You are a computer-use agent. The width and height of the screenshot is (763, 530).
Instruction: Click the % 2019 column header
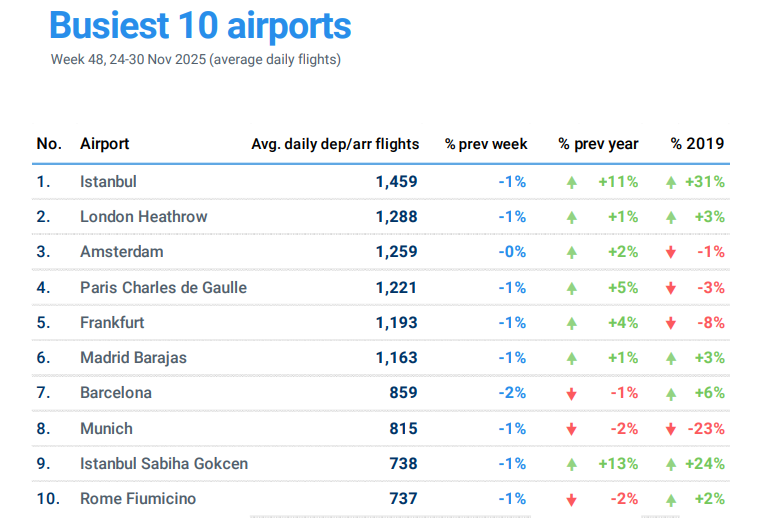coord(698,144)
